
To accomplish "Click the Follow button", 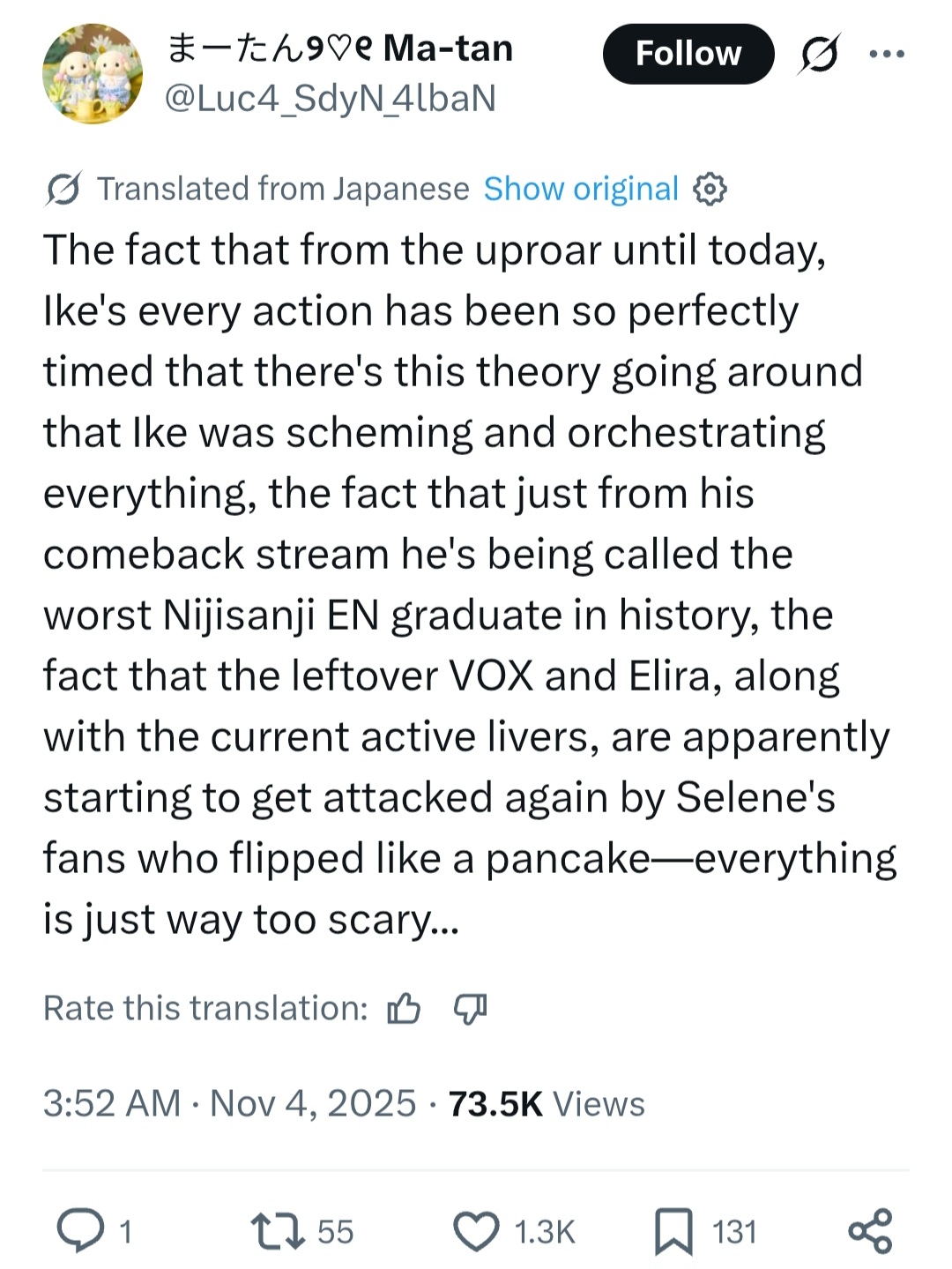I will pyautogui.click(x=688, y=54).
